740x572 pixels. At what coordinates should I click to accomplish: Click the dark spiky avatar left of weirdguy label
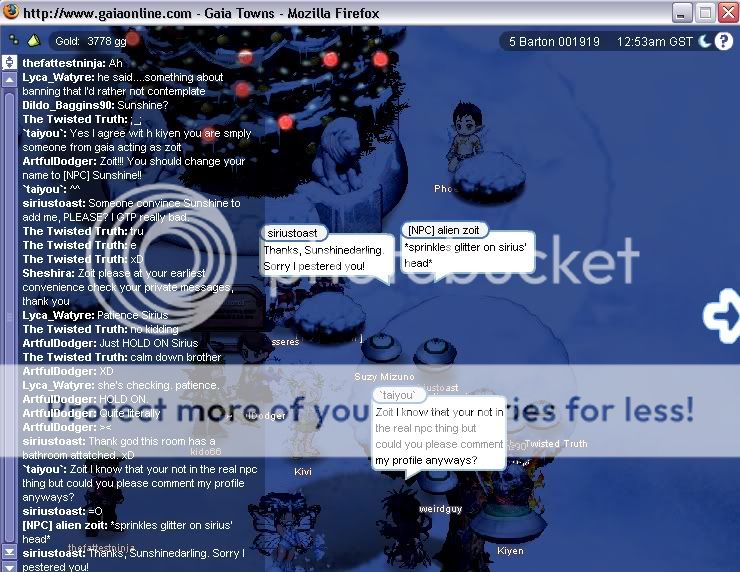pos(403,529)
